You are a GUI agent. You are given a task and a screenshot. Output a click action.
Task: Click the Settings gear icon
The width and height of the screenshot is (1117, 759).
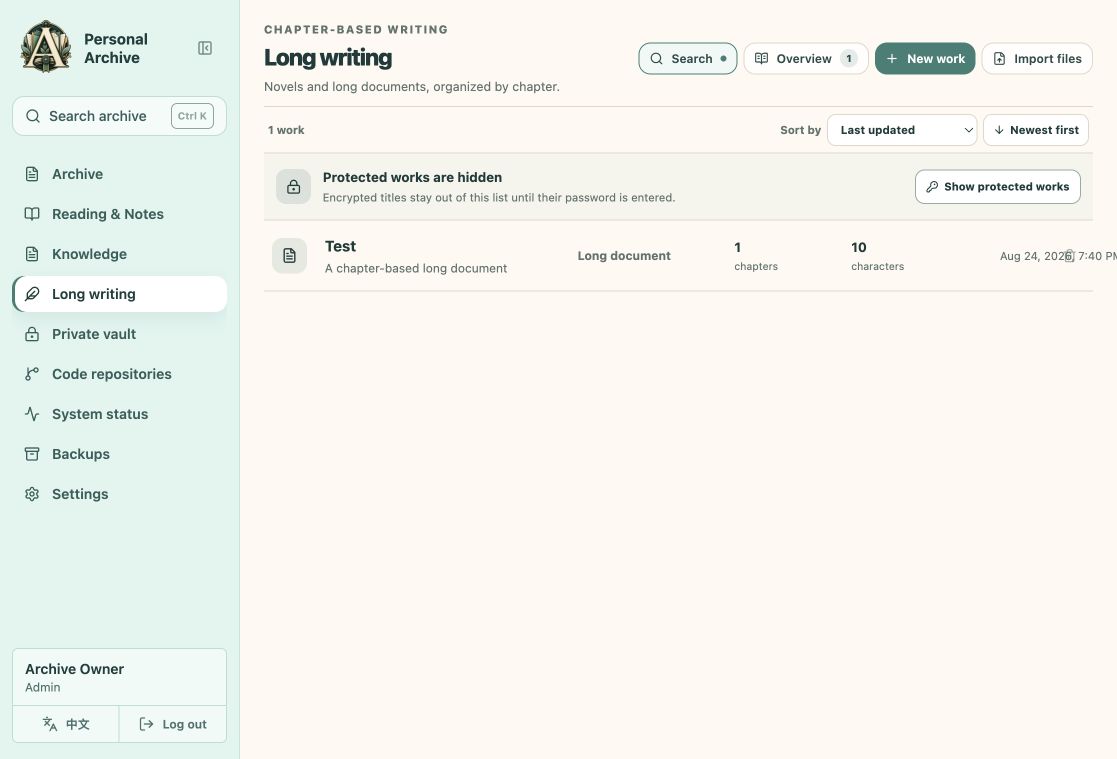[32, 494]
